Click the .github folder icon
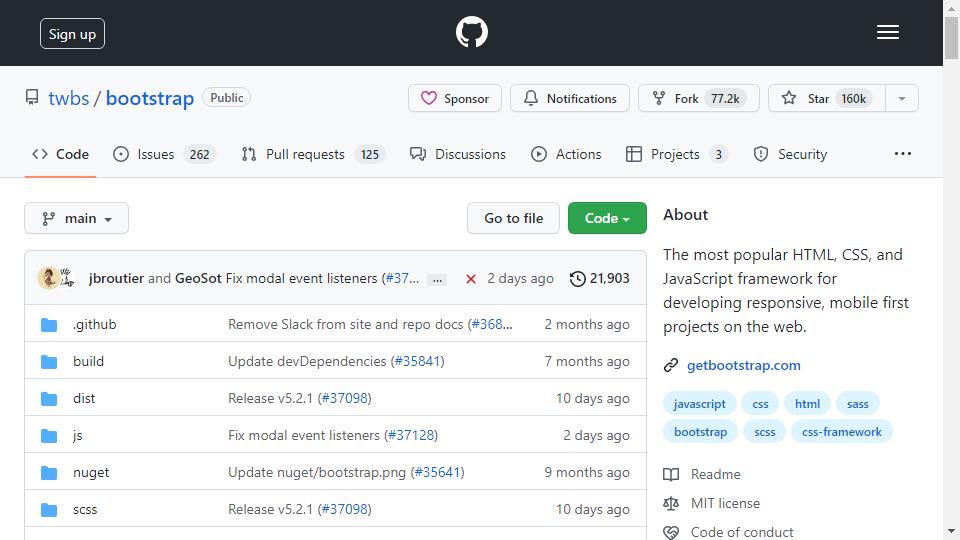This screenshot has height=540, width=960. coord(49,324)
